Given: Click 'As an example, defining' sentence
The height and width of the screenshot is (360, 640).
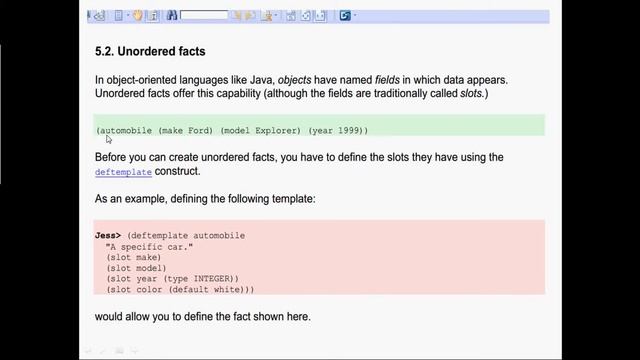Looking at the screenshot, I should [205, 199].
